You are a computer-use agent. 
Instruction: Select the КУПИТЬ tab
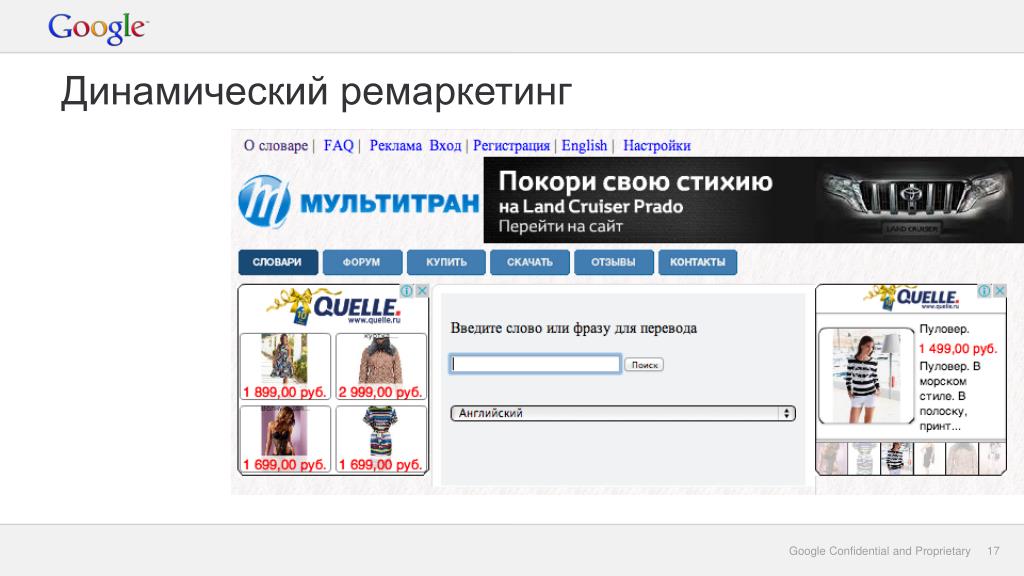(x=446, y=262)
